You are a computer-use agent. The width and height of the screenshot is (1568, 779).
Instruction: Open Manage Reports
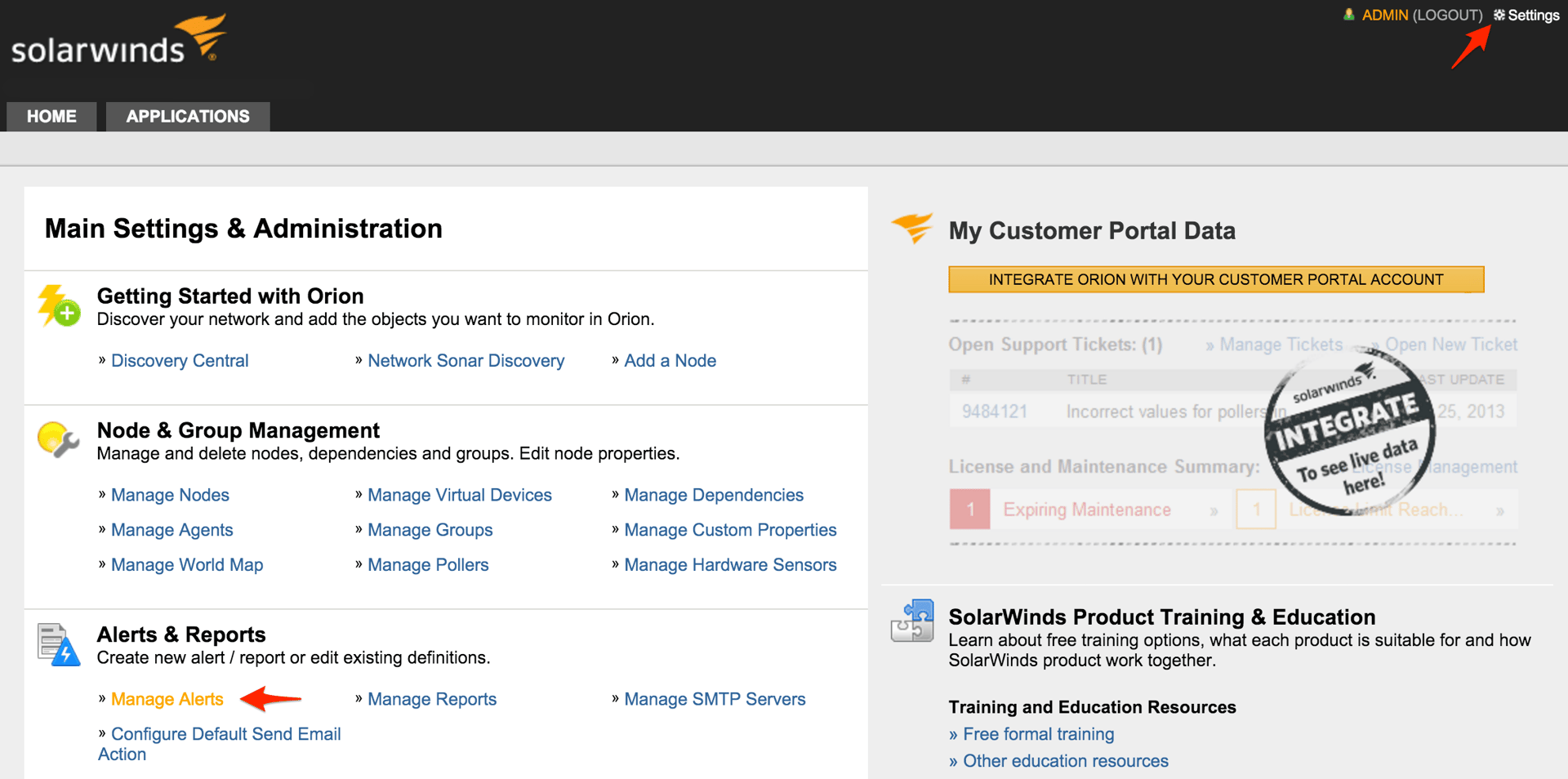tap(432, 699)
